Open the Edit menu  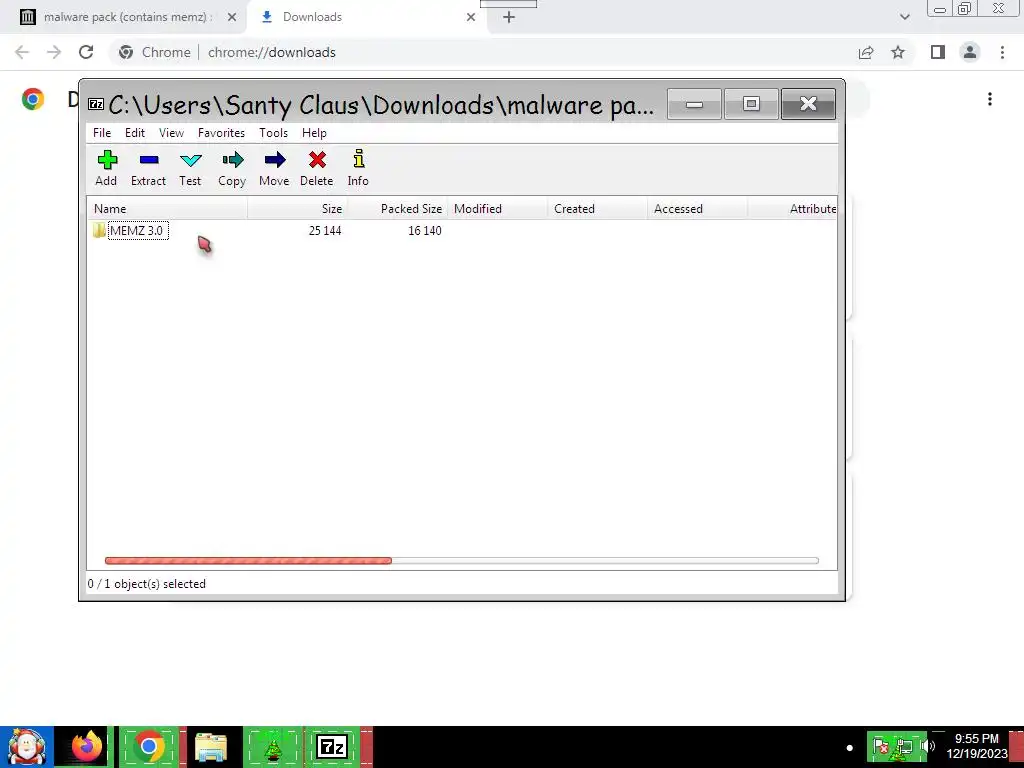point(135,133)
